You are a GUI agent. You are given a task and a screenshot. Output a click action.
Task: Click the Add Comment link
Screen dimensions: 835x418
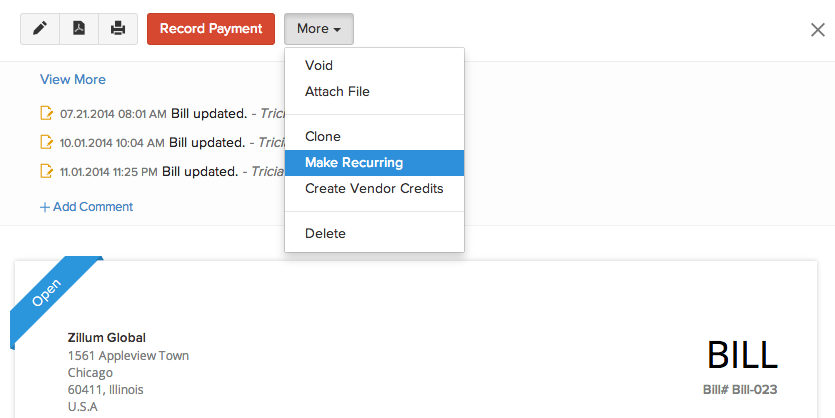[x=87, y=207]
